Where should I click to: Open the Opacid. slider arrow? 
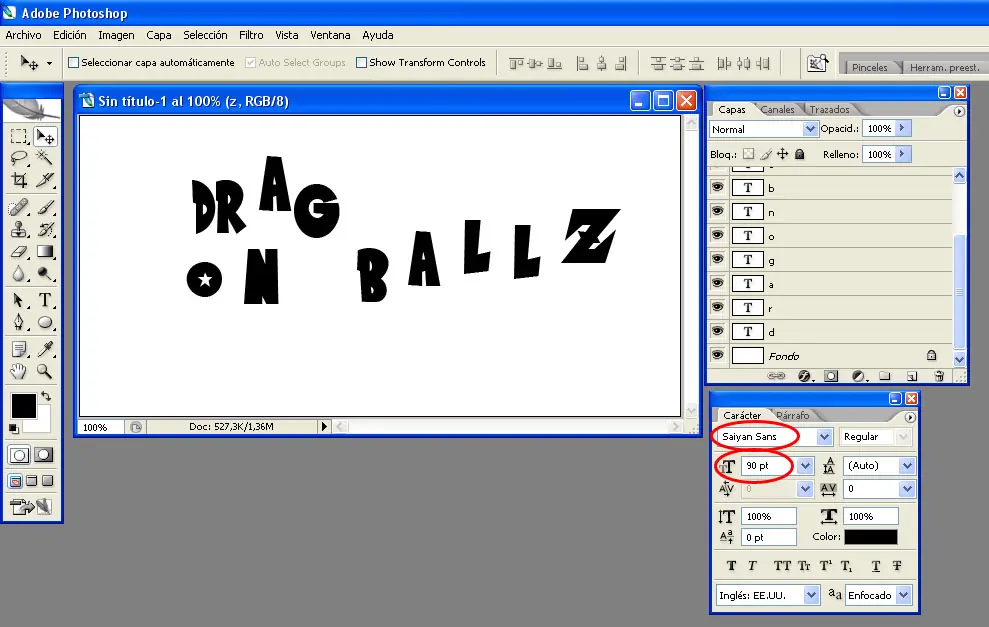[x=902, y=128]
